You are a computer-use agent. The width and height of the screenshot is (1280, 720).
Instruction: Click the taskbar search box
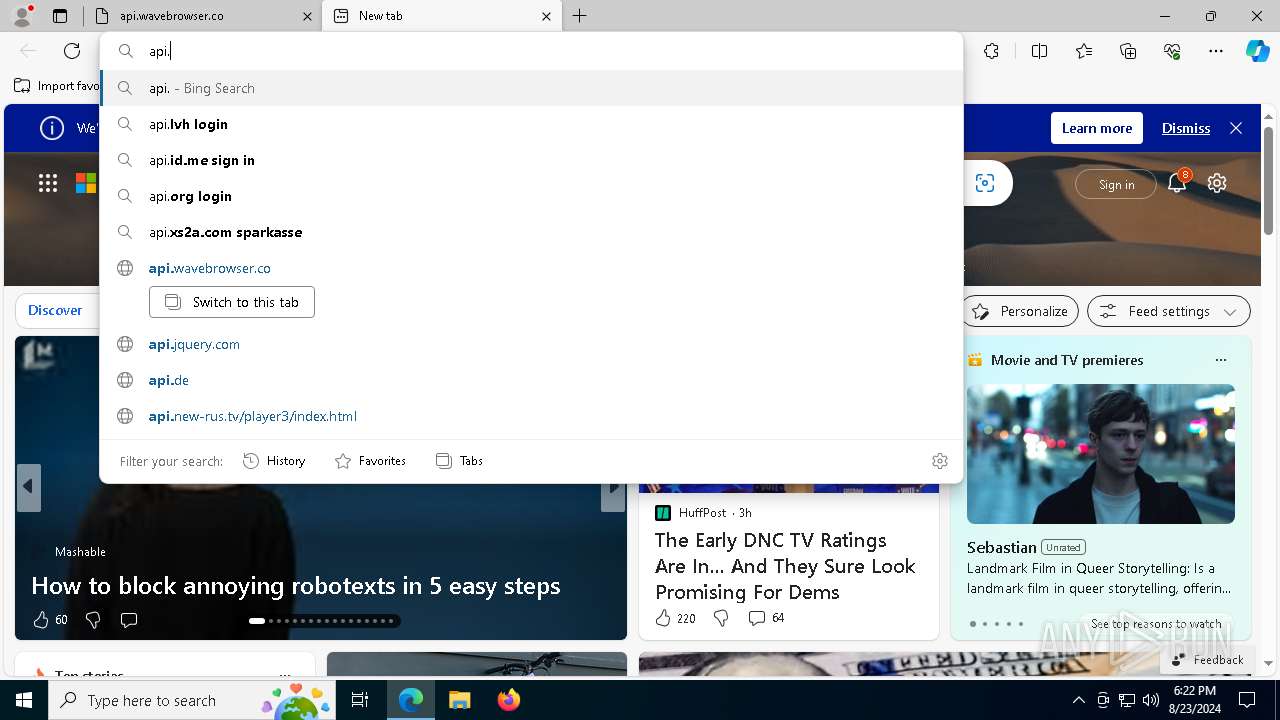tap(193, 700)
